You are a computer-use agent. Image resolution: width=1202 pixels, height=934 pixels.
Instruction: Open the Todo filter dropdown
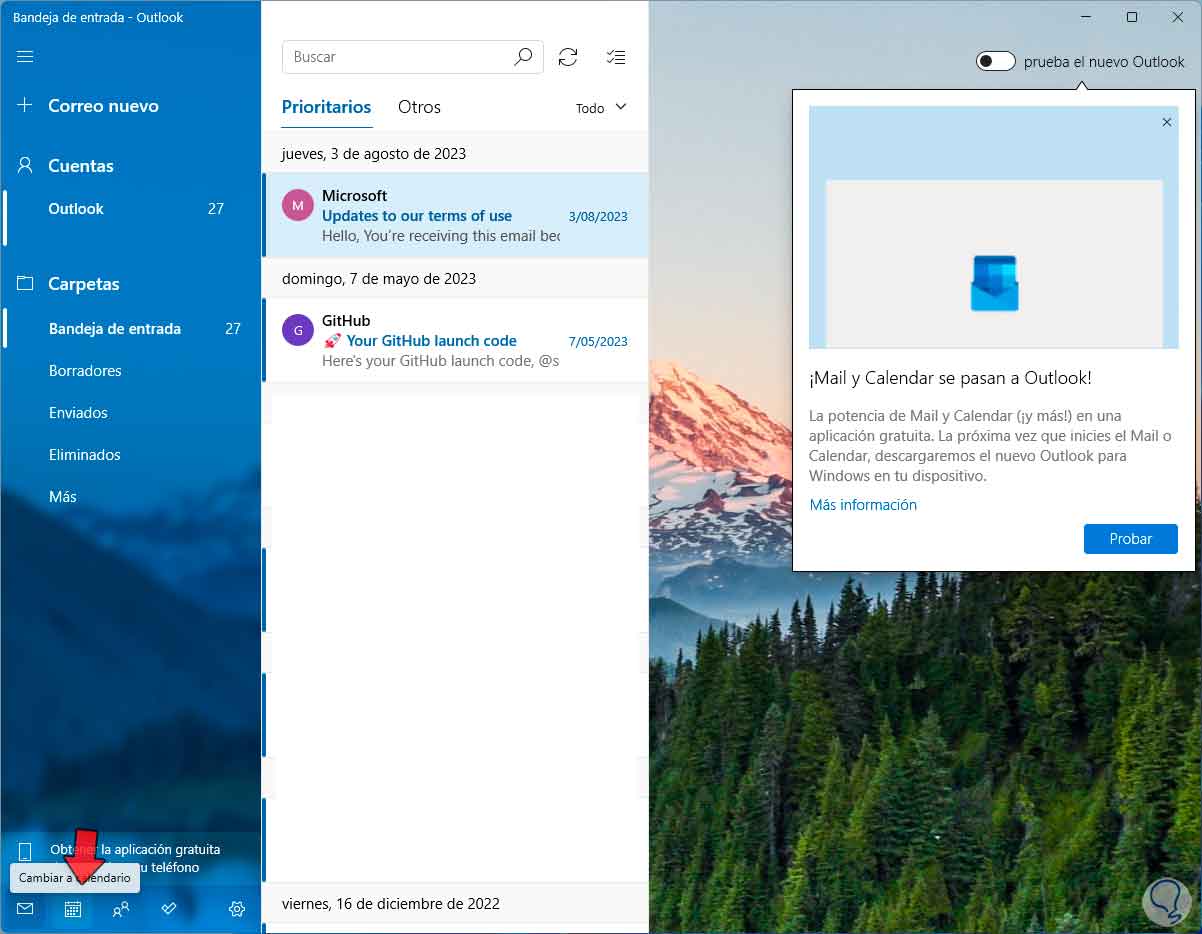601,108
